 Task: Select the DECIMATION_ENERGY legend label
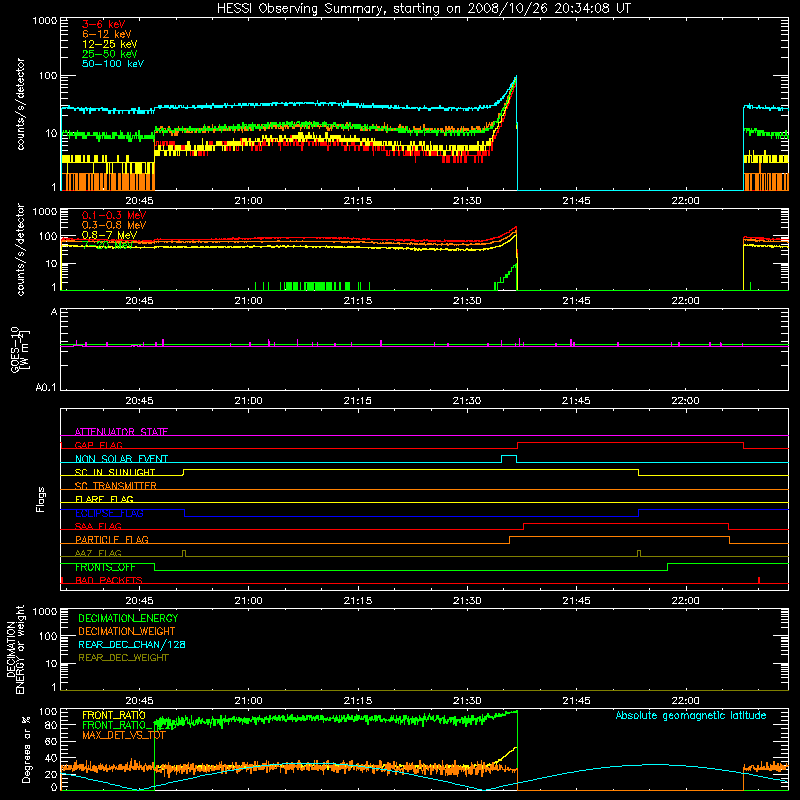point(128,618)
